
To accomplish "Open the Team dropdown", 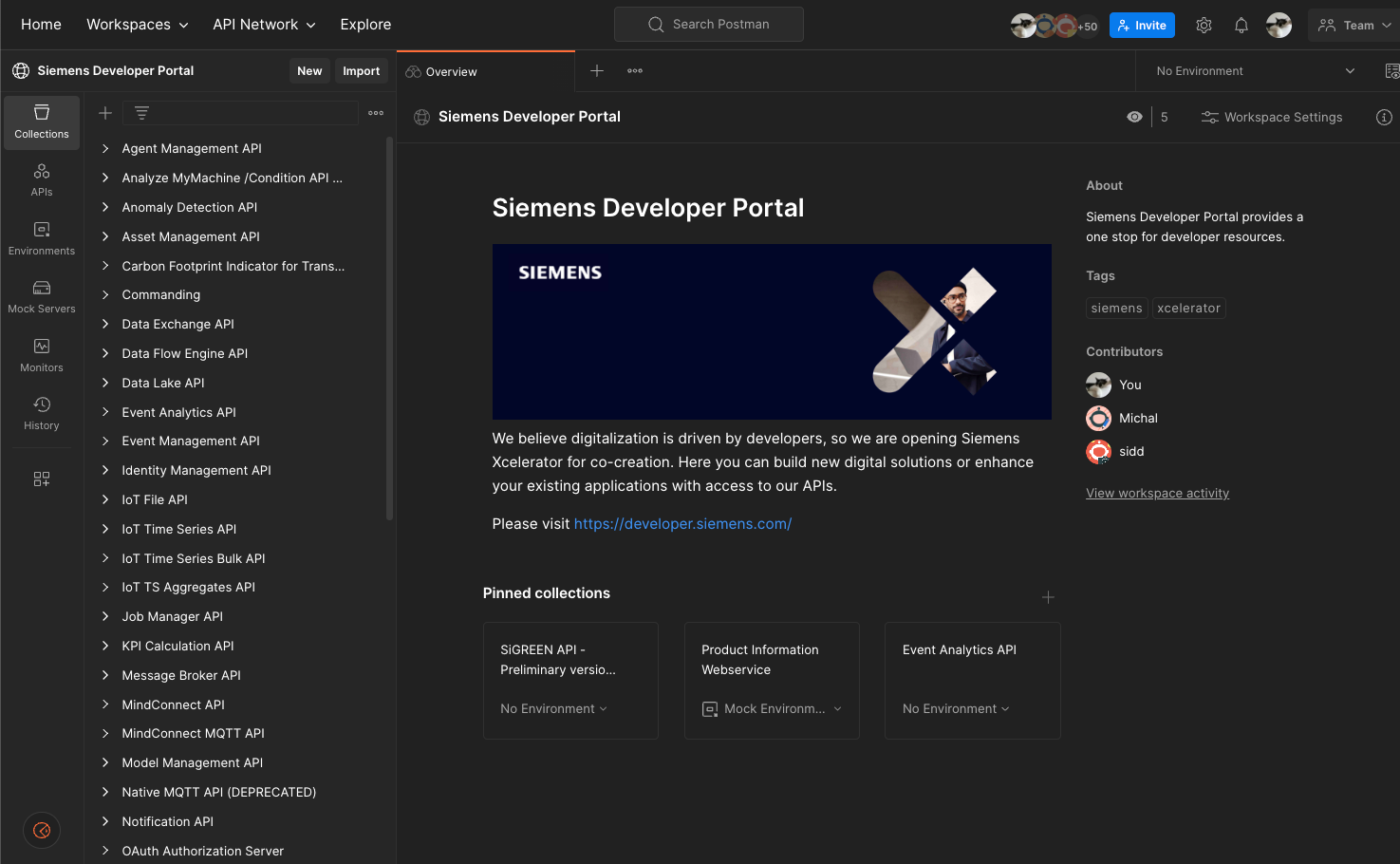I will click(x=1354, y=26).
